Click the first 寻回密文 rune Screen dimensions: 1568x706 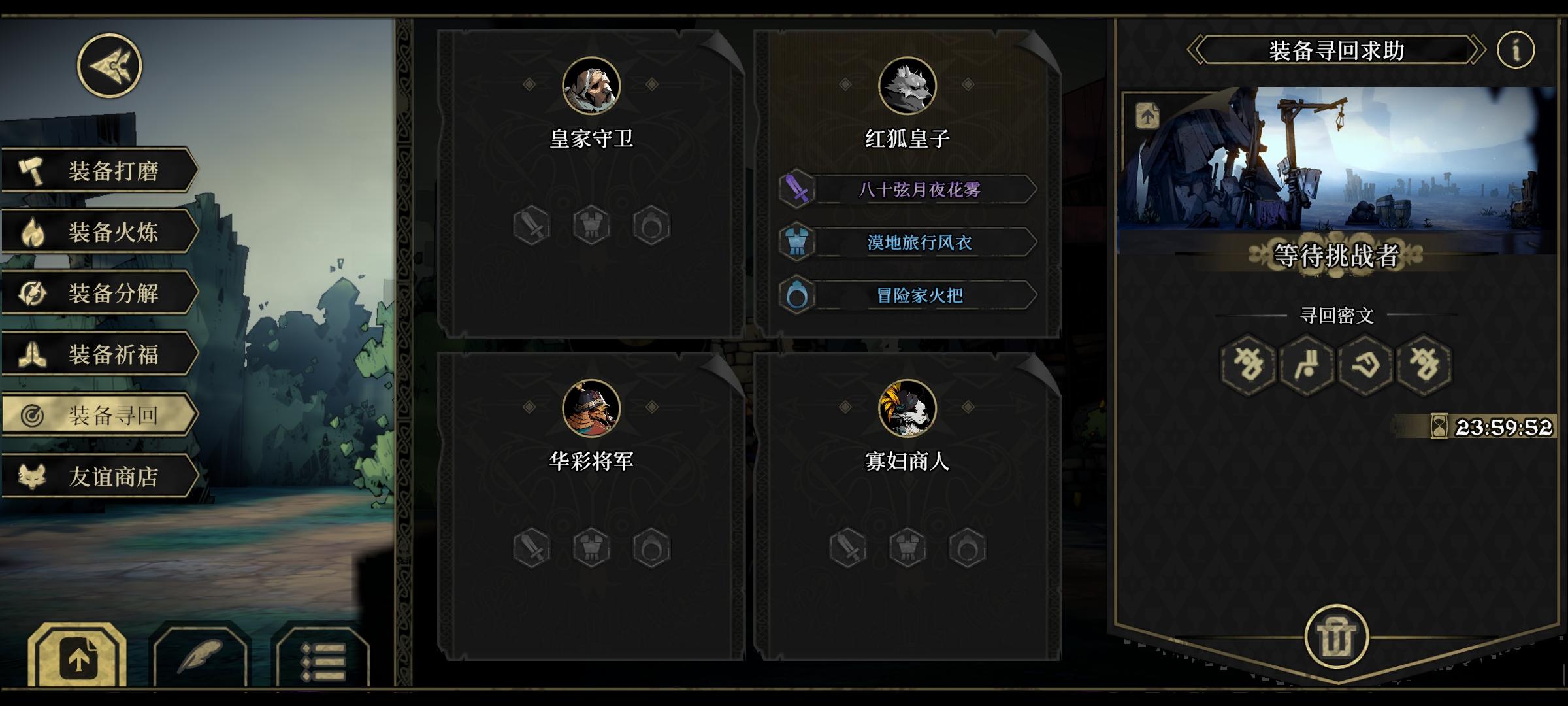[x=1248, y=365]
